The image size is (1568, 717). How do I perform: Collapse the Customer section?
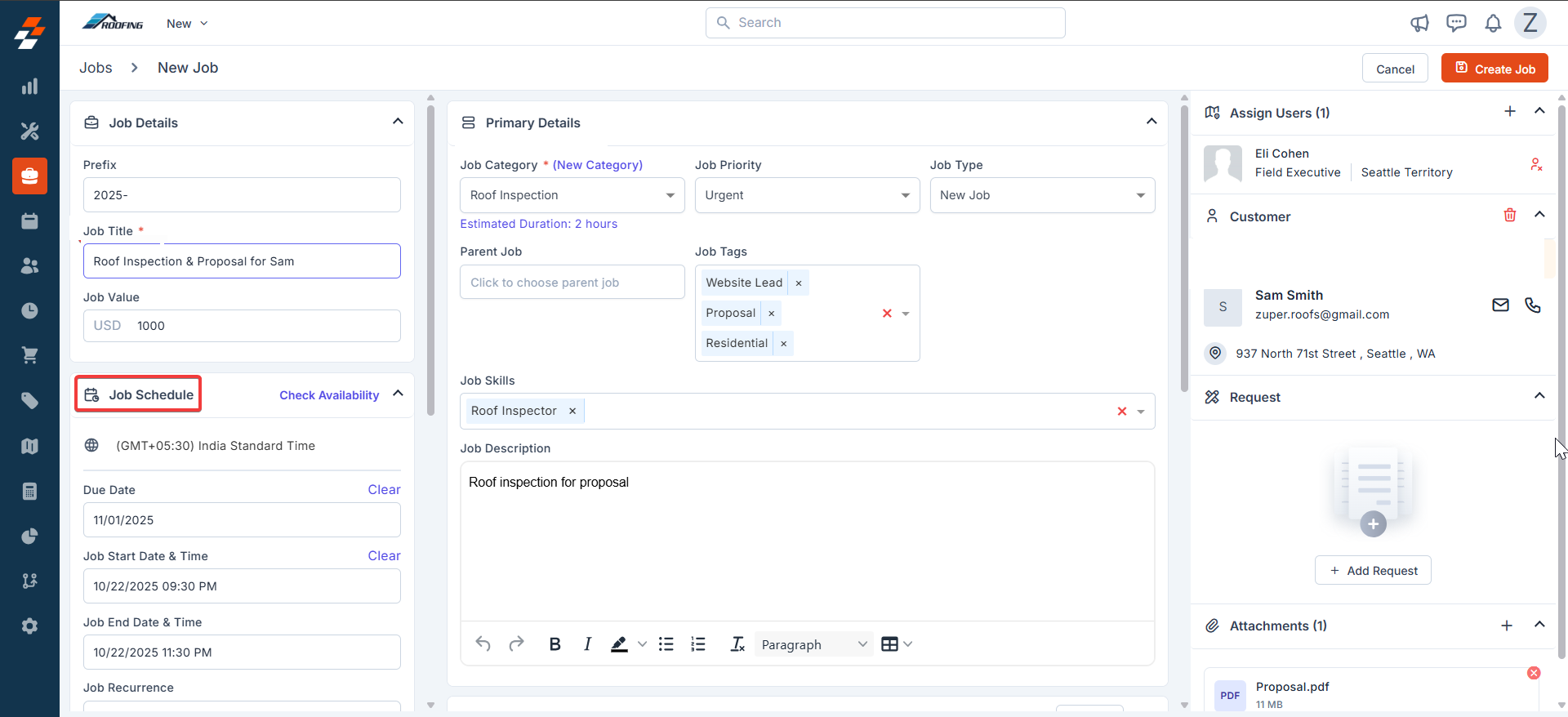pos(1539,215)
